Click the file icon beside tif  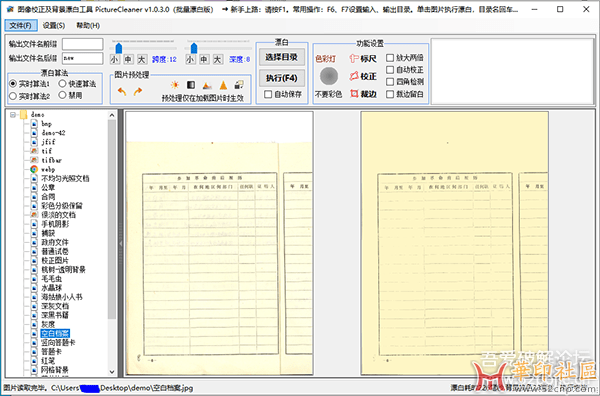(34, 151)
